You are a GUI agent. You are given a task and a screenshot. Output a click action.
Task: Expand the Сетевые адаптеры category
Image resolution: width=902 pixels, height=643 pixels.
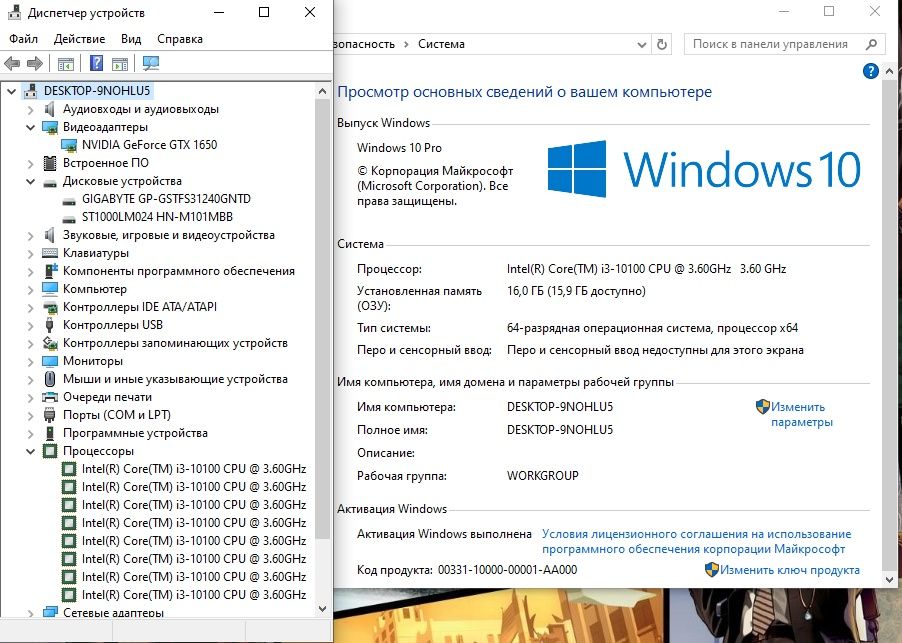[x=30, y=614]
